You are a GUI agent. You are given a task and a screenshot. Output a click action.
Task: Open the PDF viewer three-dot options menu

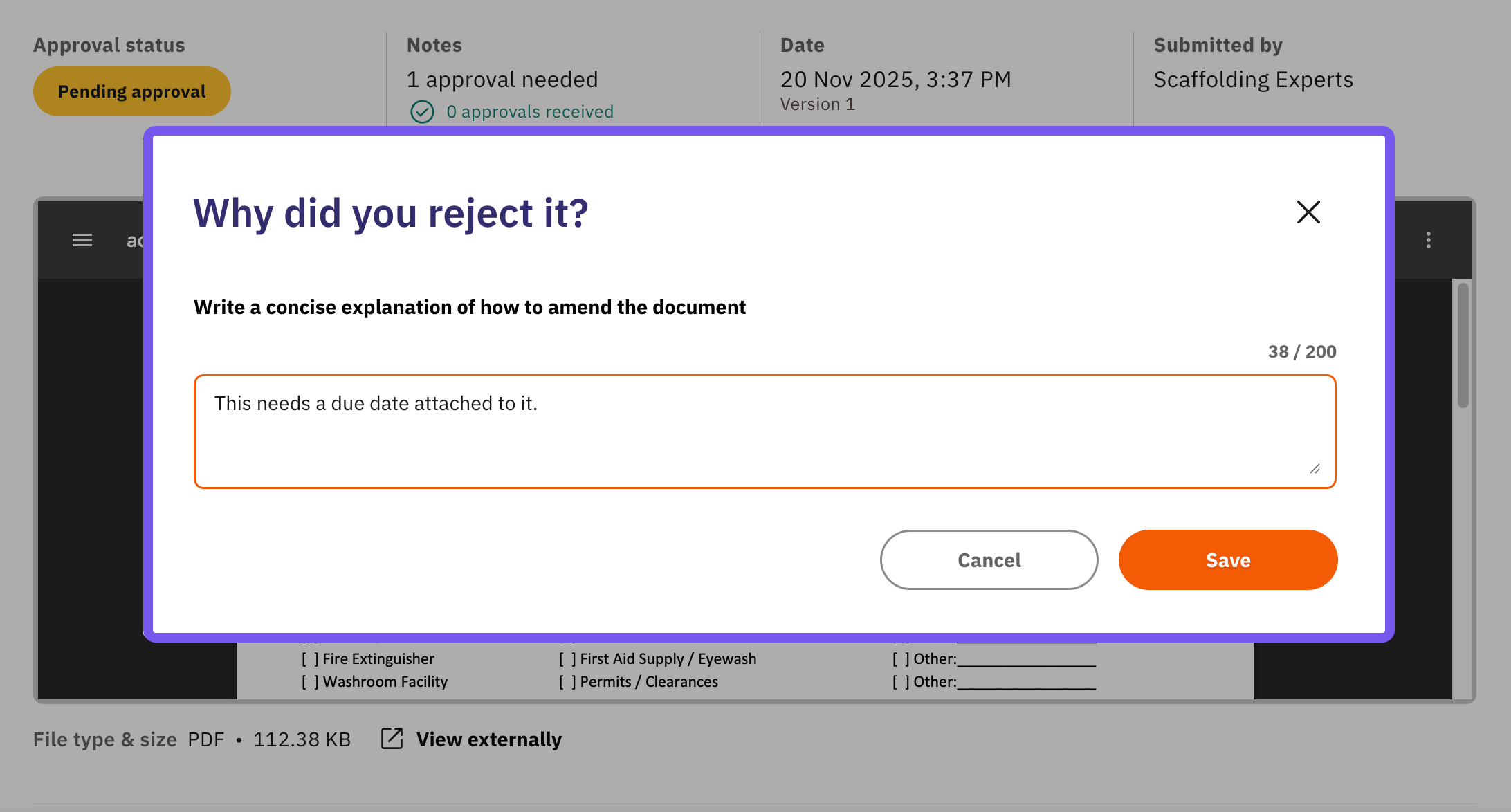[1428, 240]
